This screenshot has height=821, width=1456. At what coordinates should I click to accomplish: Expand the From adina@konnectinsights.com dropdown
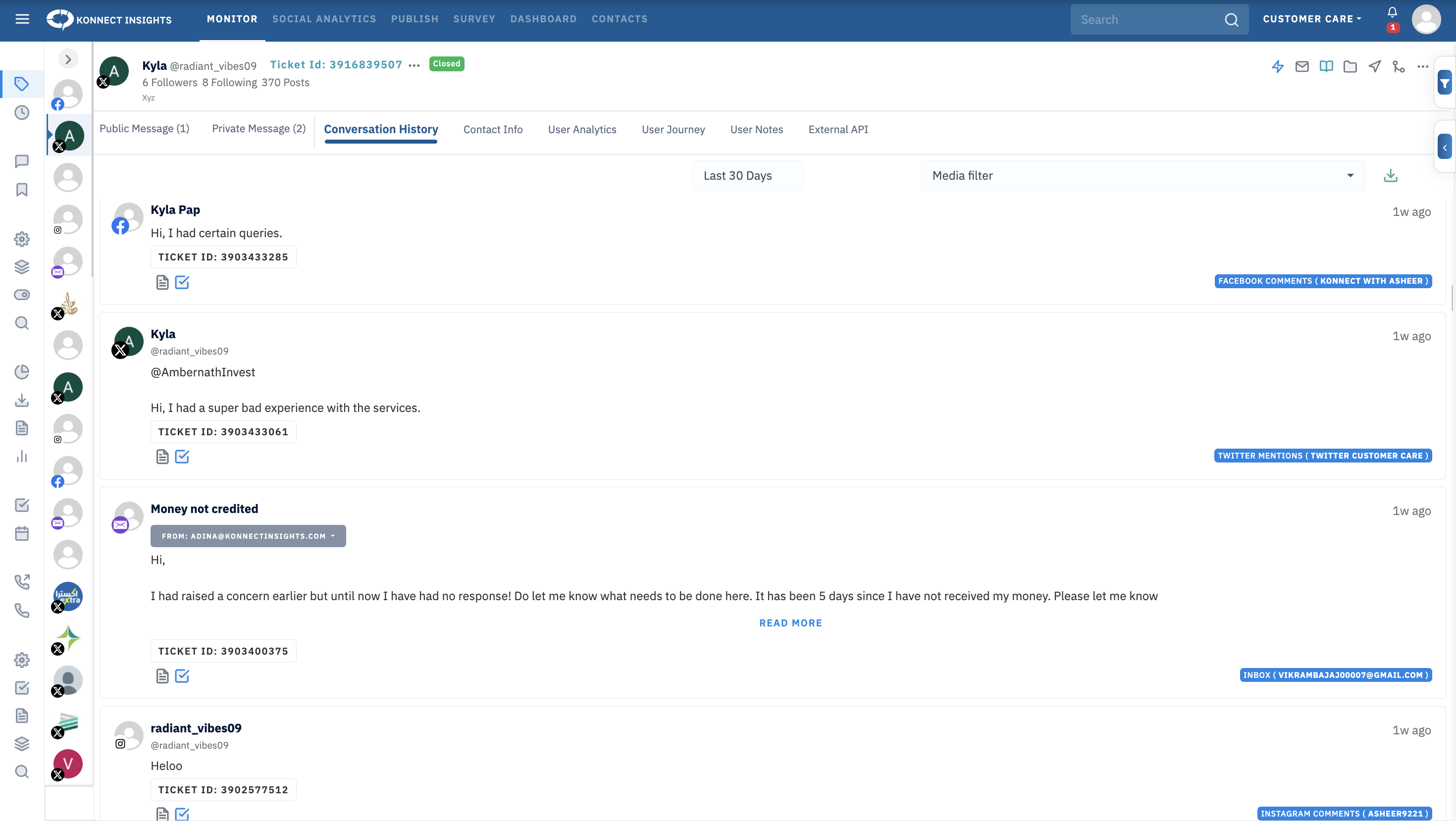pyautogui.click(x=248, y=536)
